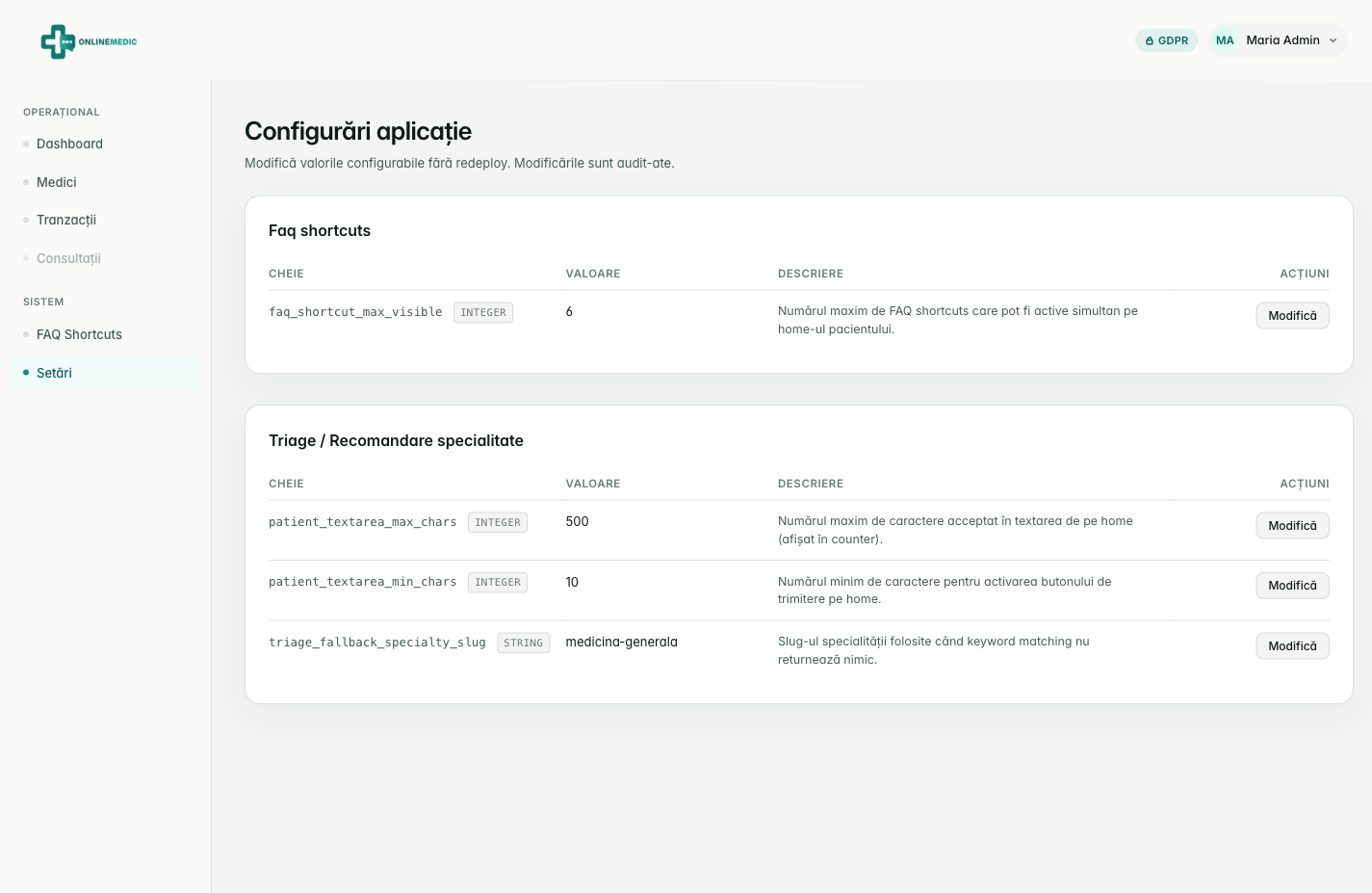
Task: Click the triage_fallback_specialty_slug key
Action: point(377,643)
